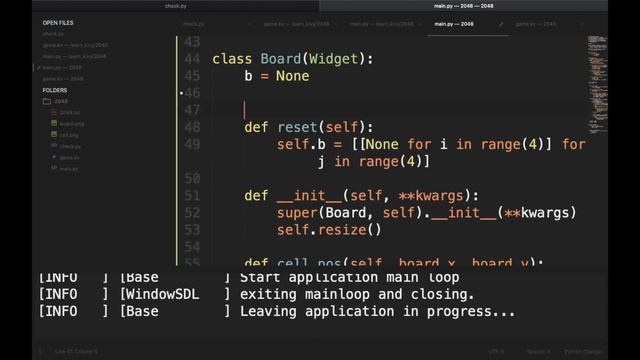640x360 pixels.
Task: Click the board.png image file icon
Action: (54, 123)
